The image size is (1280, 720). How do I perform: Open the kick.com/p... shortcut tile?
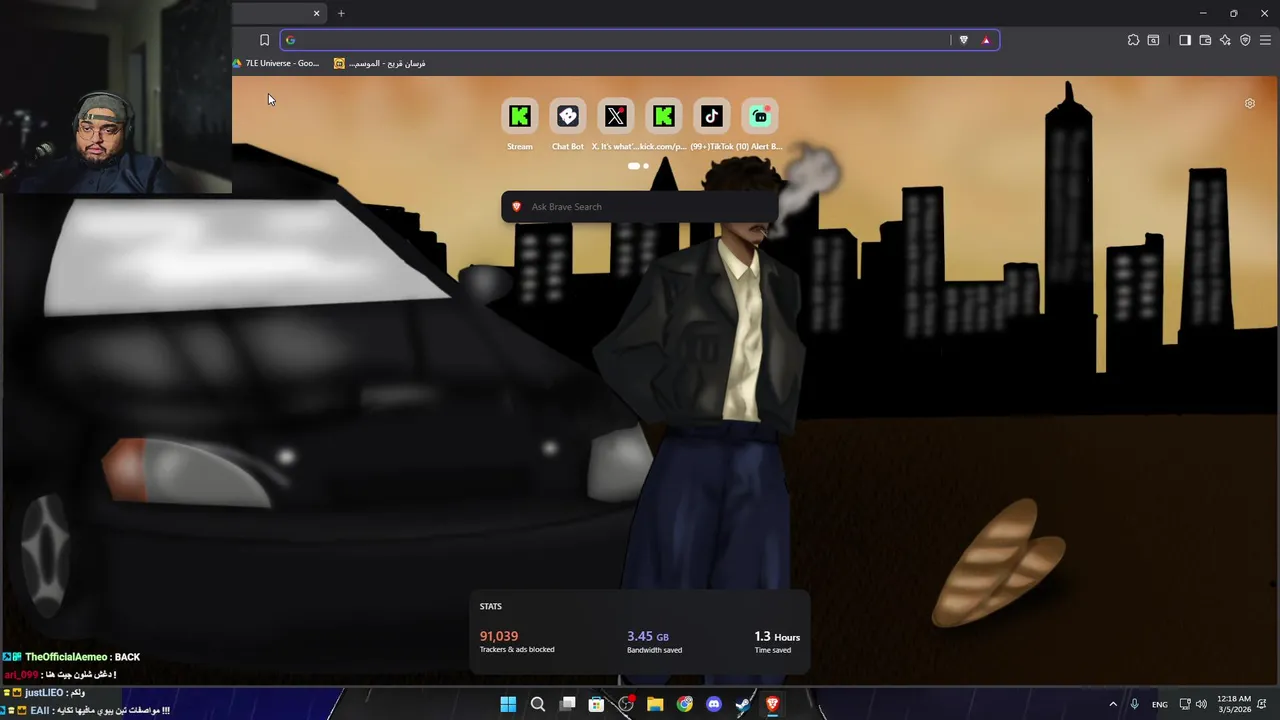[663, 116]
